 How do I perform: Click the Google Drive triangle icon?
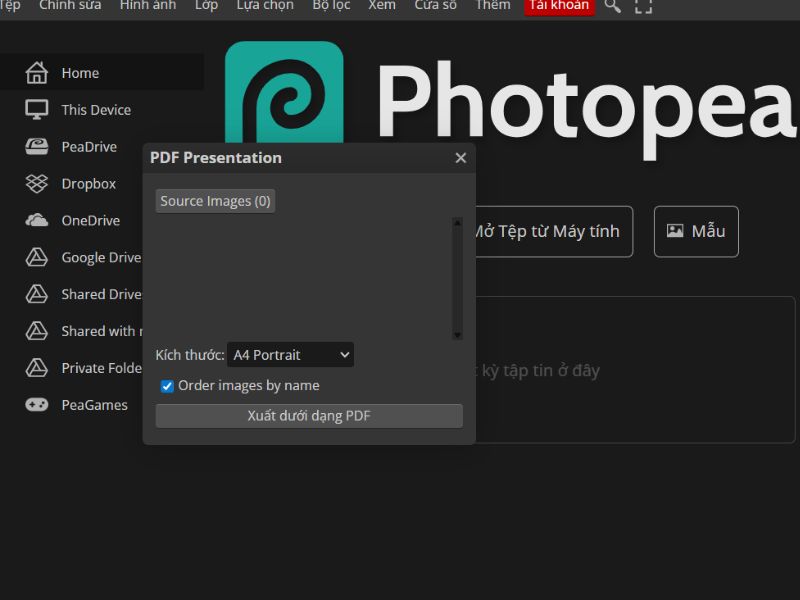(37, 257)
